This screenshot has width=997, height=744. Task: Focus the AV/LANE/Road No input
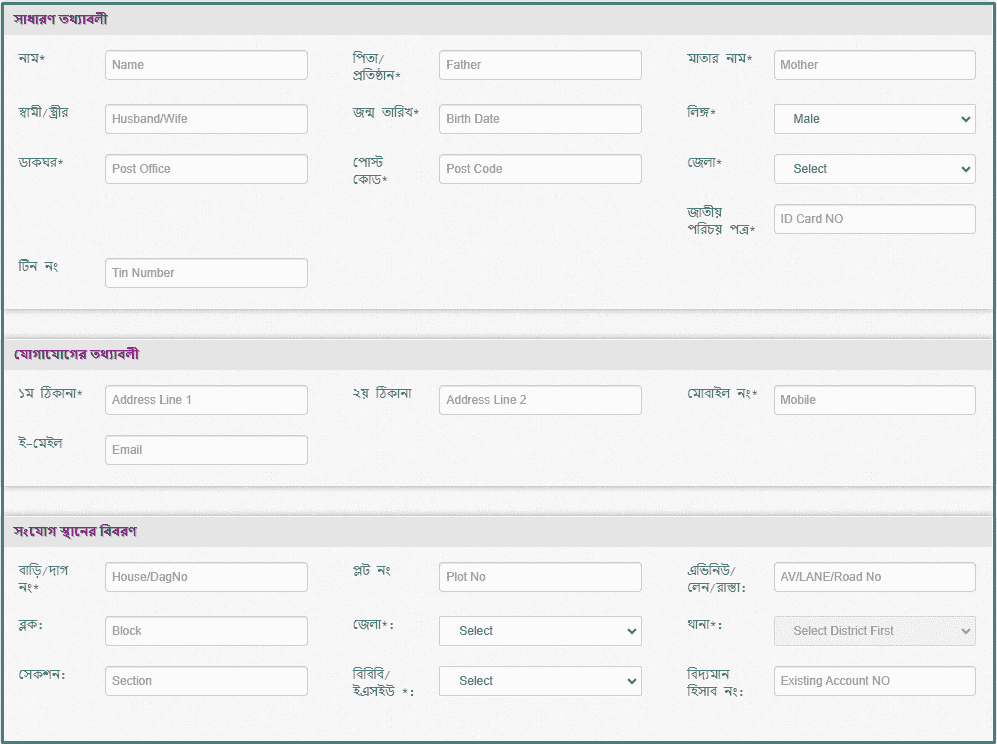[874, 577]
